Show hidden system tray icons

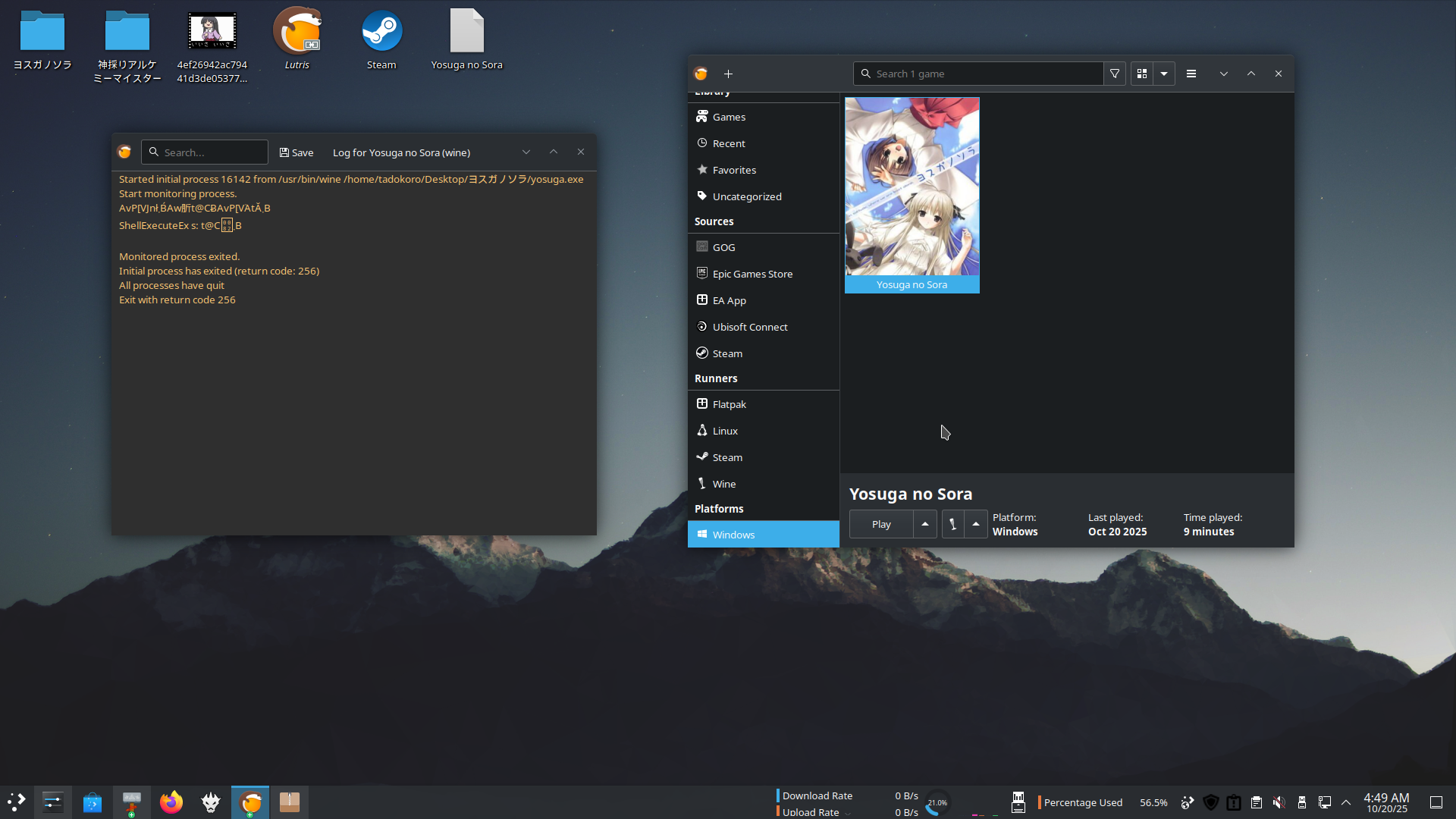[x=1346, y=802]
